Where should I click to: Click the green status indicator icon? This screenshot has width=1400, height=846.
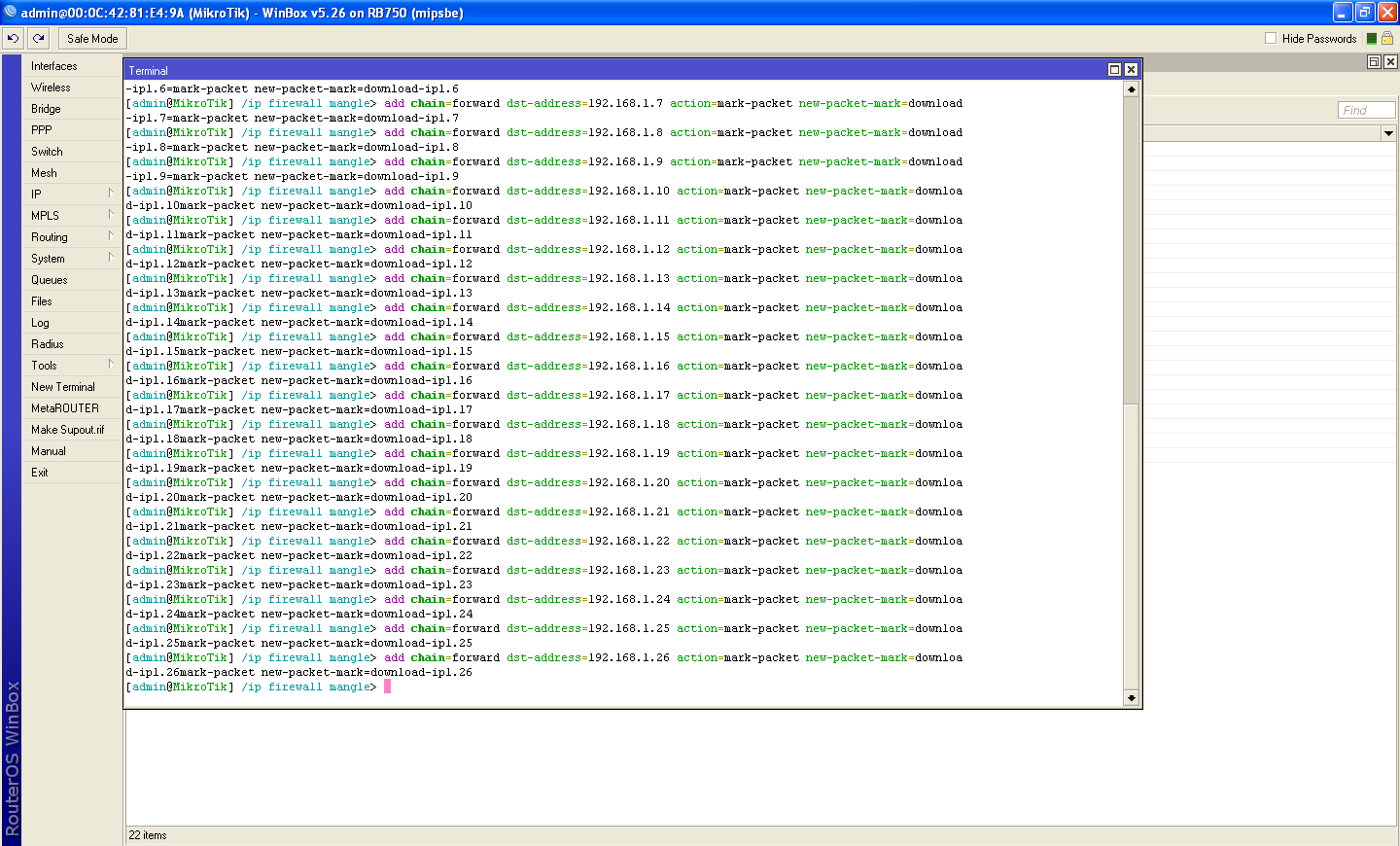tap(1372, 39)
